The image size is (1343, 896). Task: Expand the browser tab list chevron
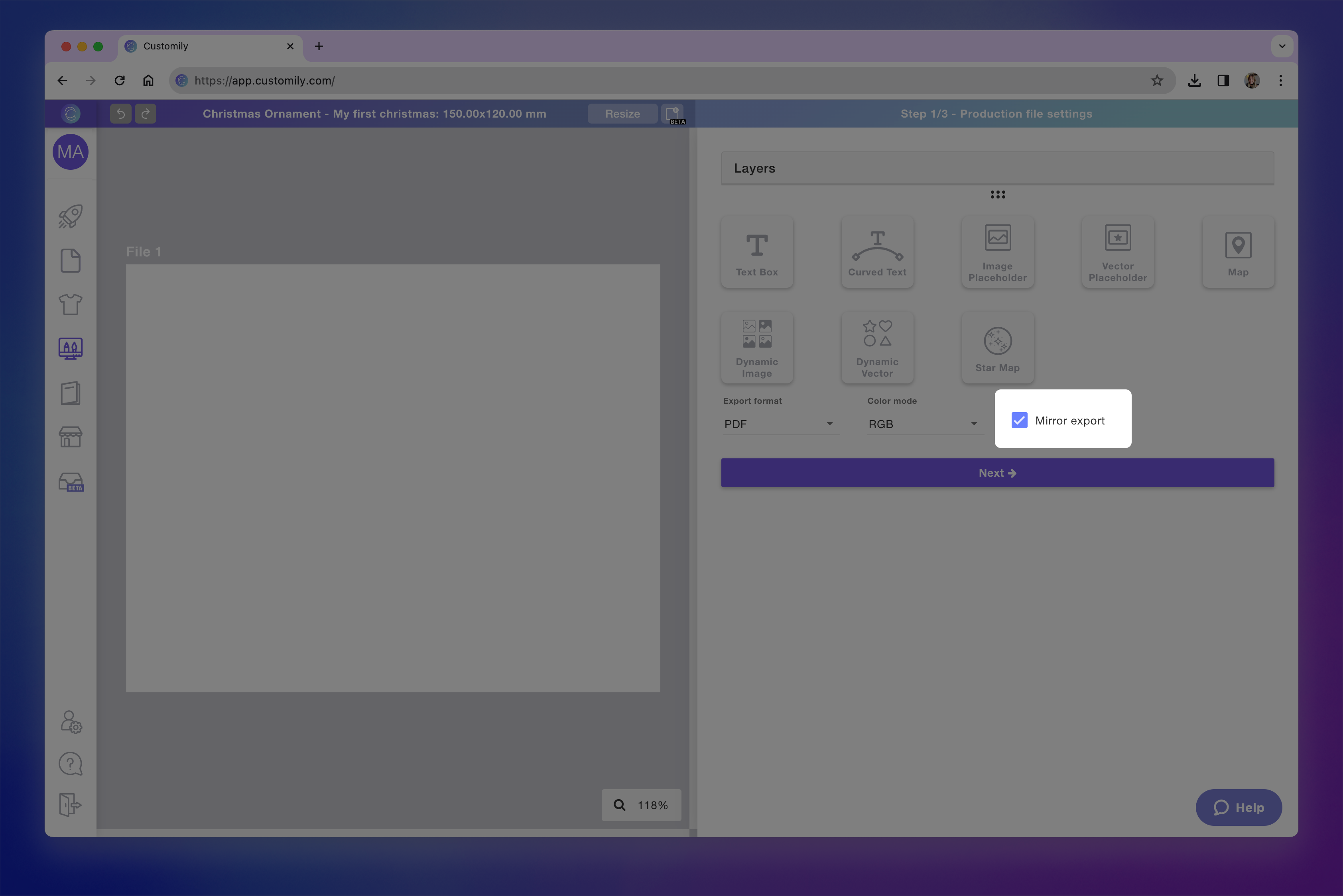click(1282, 46)
